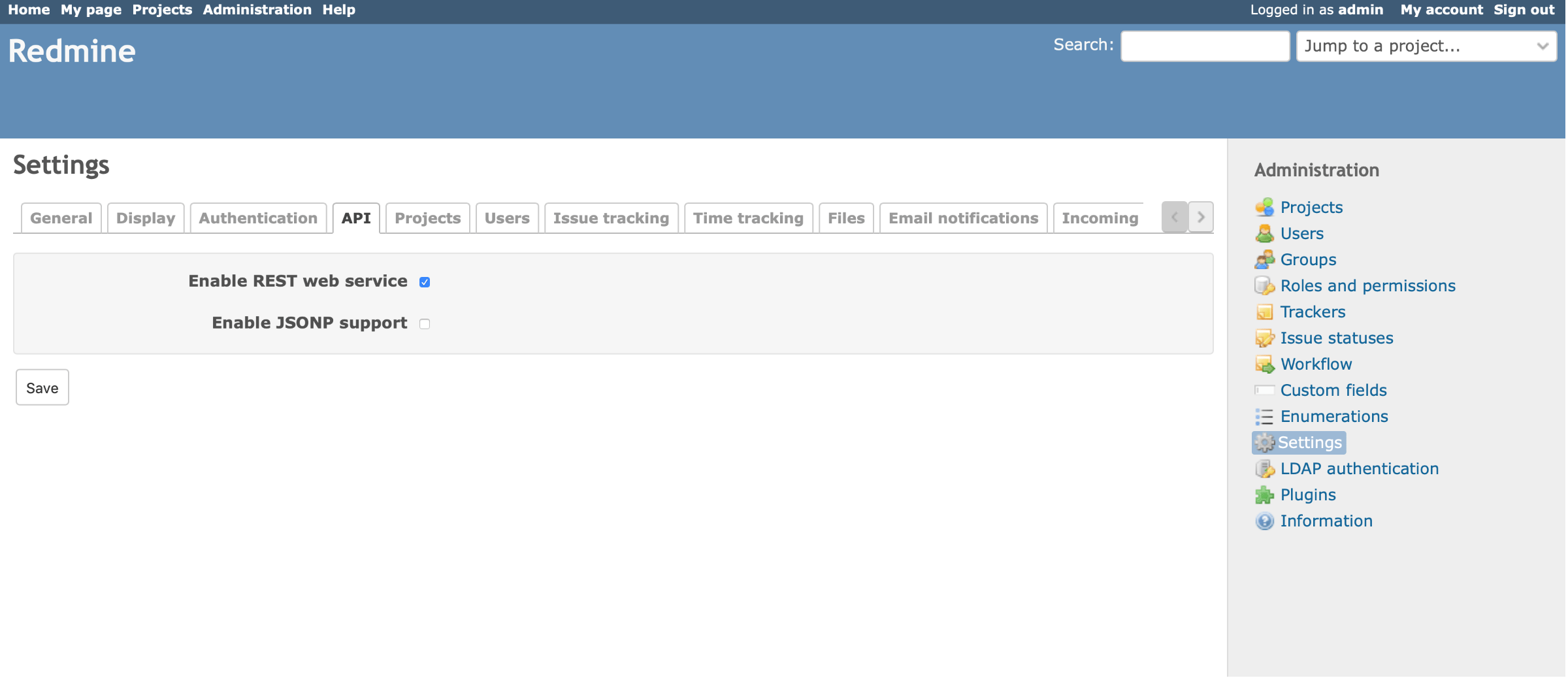The width and height of the screenshot is (1568, 678).
Task: Enable JSONP support checkbox
Action: click(x=425, y=324)
